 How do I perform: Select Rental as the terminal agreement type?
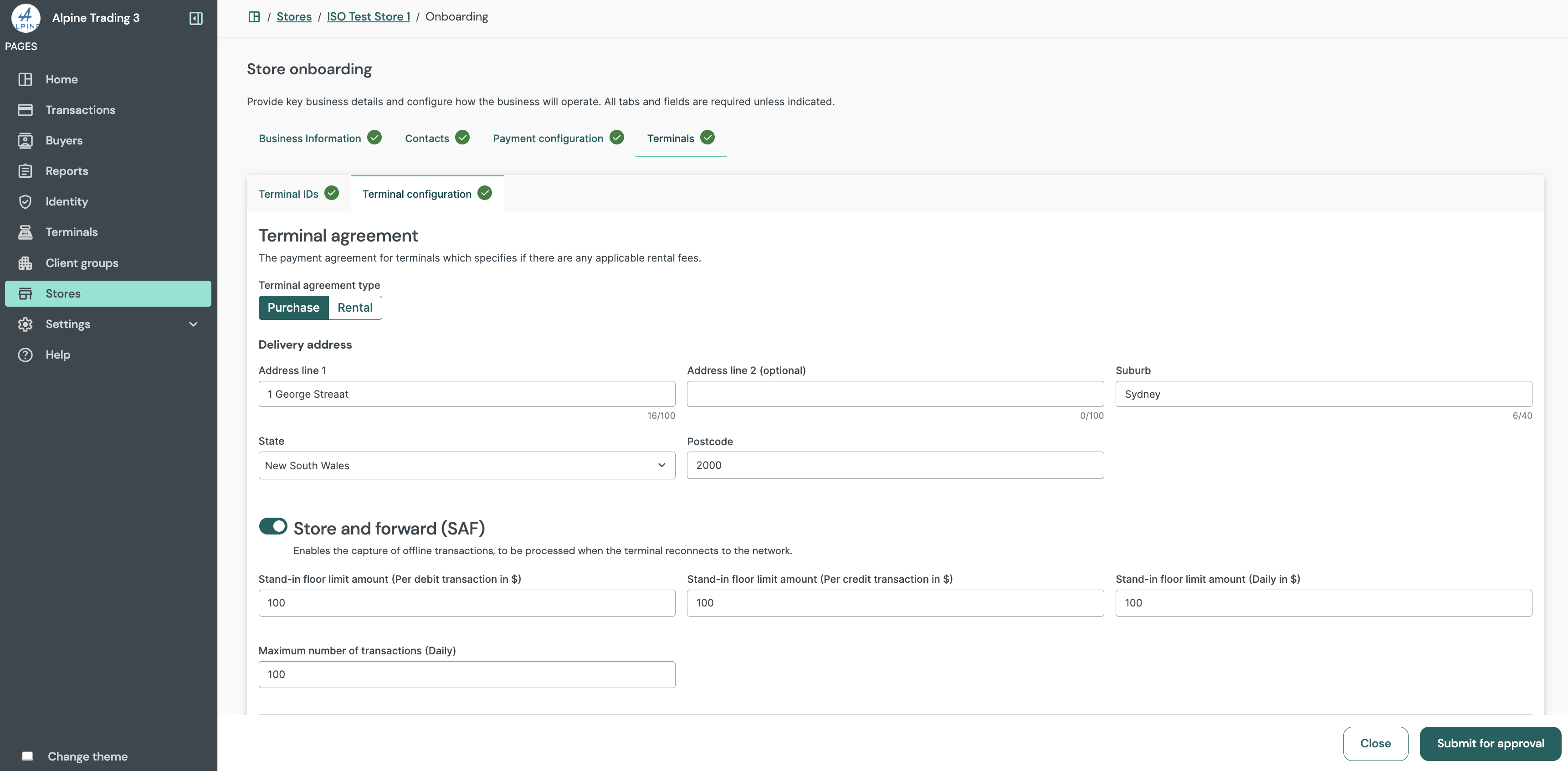(355, 308)
